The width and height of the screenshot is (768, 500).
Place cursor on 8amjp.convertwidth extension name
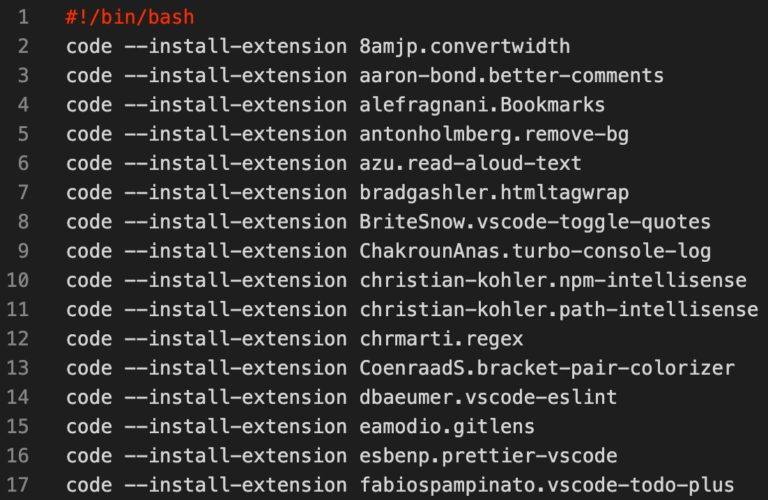point(465,47)
